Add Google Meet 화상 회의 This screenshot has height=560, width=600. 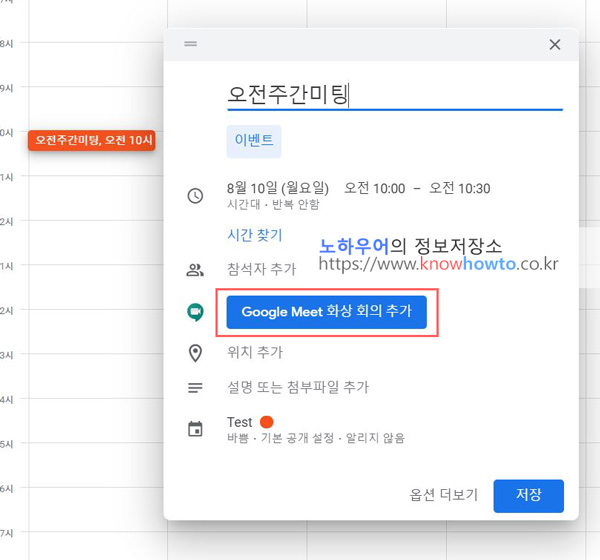coord(326,312)
